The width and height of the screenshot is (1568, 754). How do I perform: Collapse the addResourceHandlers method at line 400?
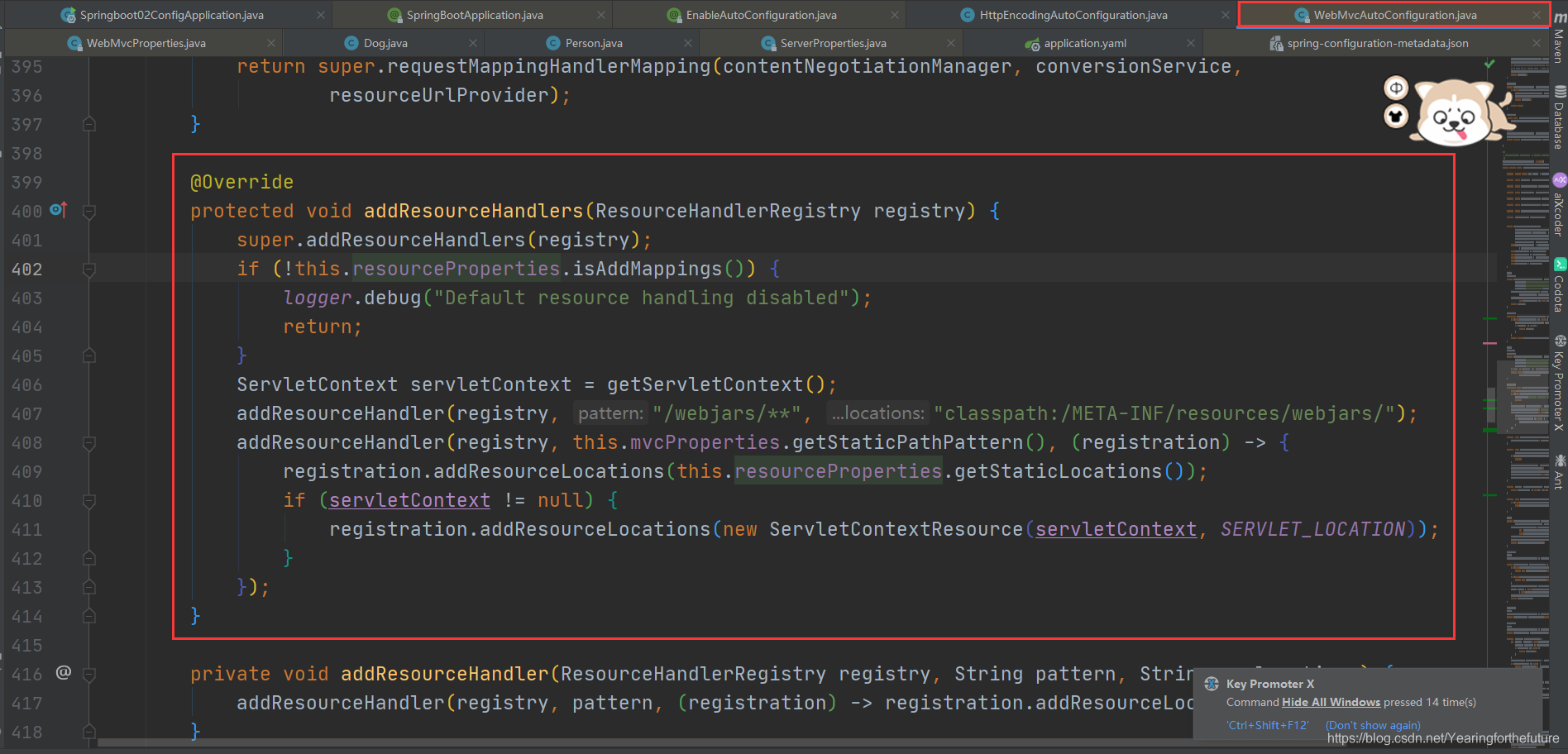pos(89,212)
